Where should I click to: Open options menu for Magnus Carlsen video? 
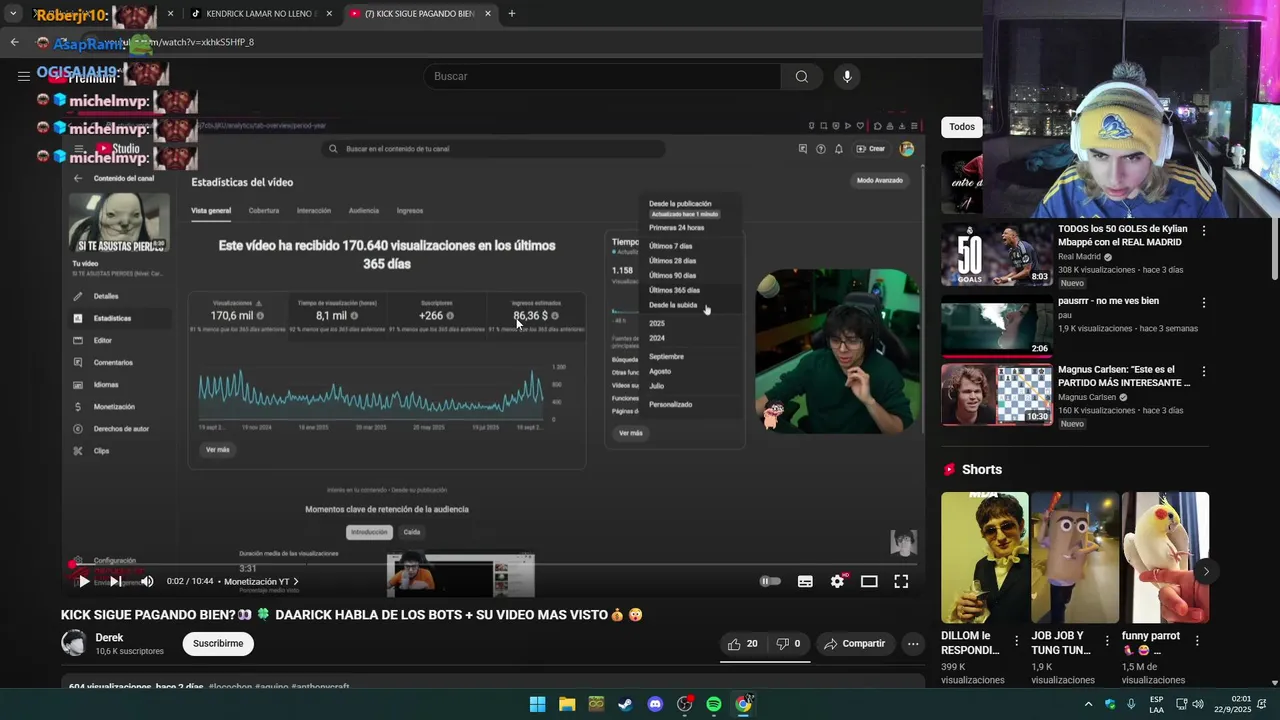(1204, 371)
